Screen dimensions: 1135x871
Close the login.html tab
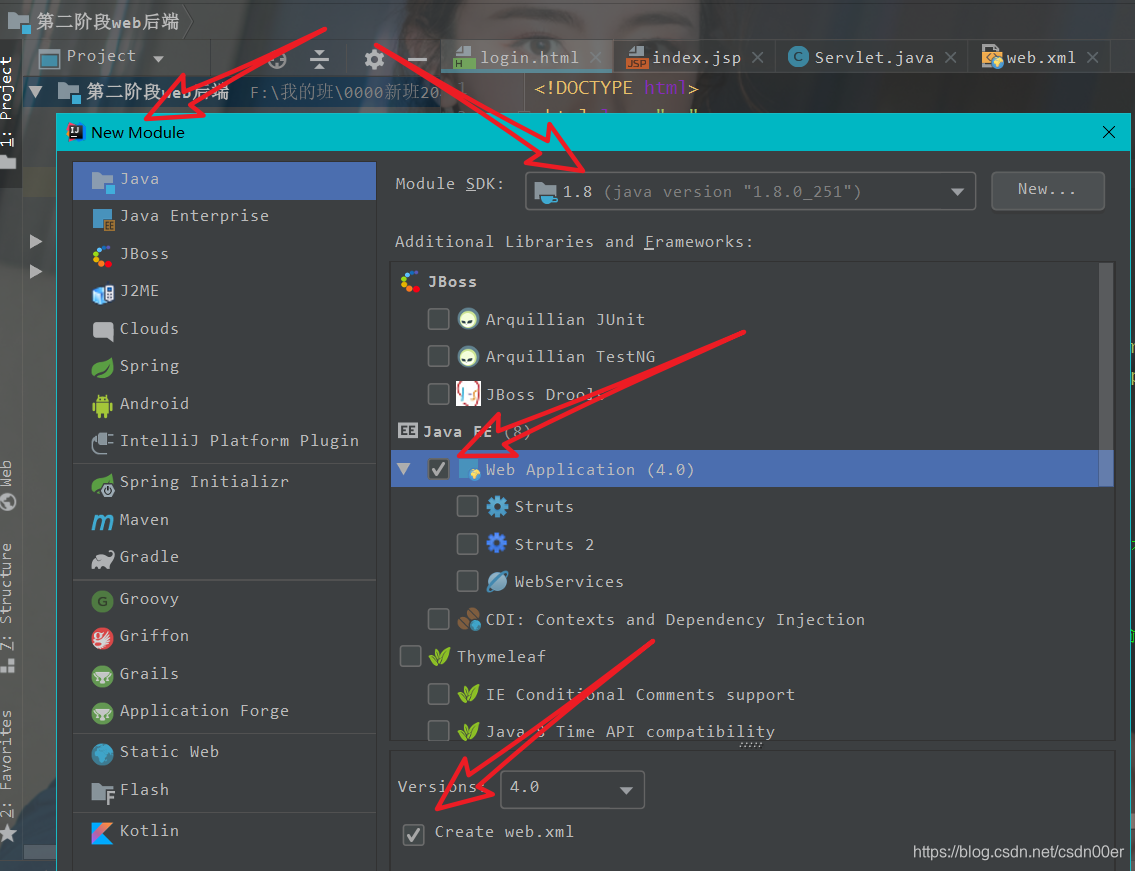[595, 57]
